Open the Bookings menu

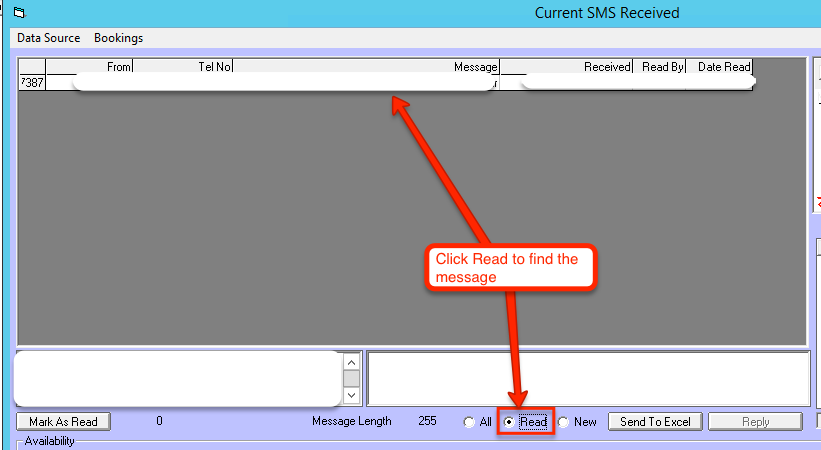pos(118,38)
